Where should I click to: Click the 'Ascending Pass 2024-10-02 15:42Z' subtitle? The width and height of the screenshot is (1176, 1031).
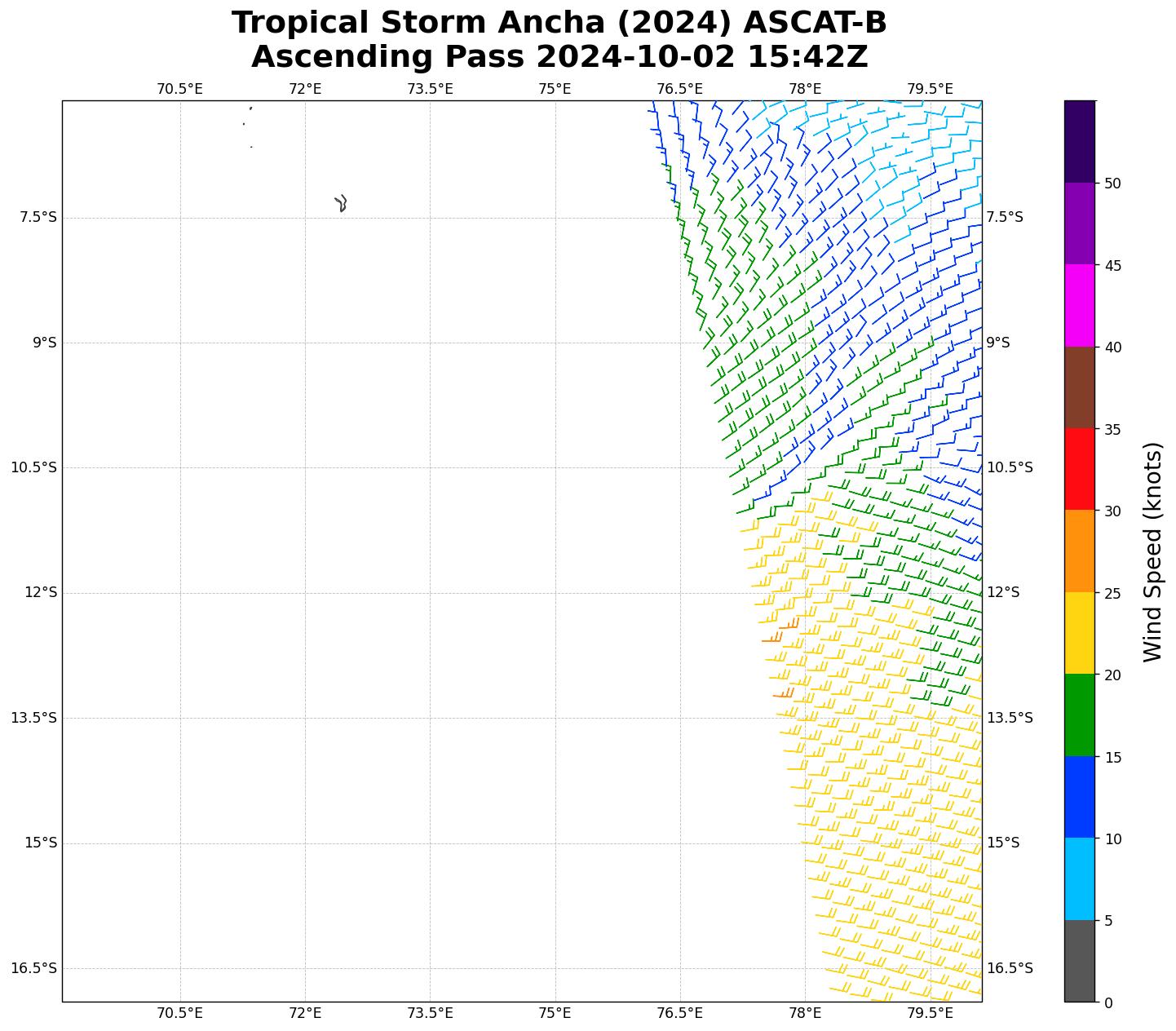[x=559, y=57]
